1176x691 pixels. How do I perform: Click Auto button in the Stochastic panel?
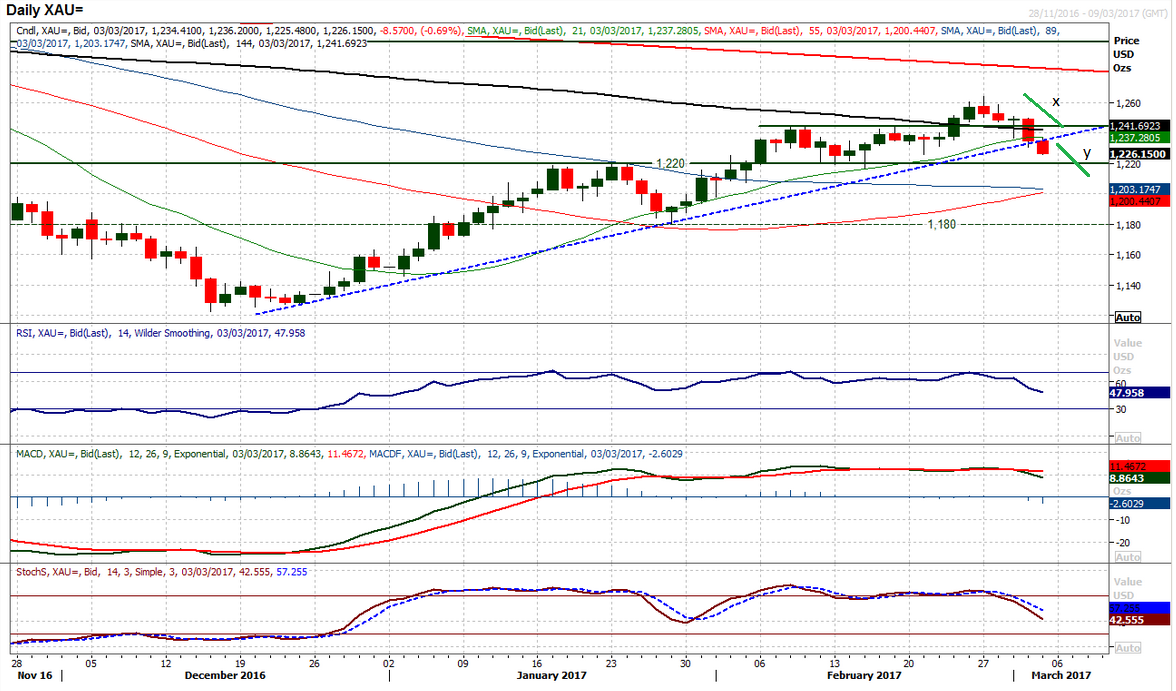point(1127,648)
